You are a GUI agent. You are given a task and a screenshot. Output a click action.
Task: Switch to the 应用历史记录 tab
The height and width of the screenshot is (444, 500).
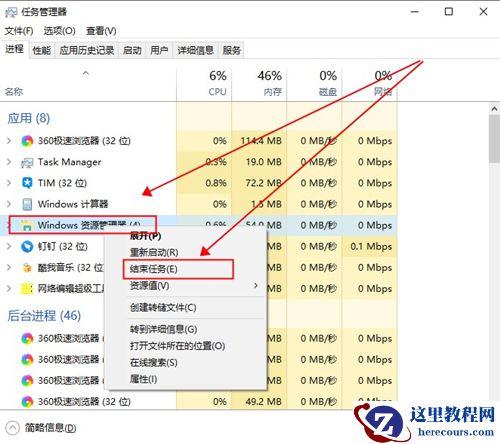point(87,50)
